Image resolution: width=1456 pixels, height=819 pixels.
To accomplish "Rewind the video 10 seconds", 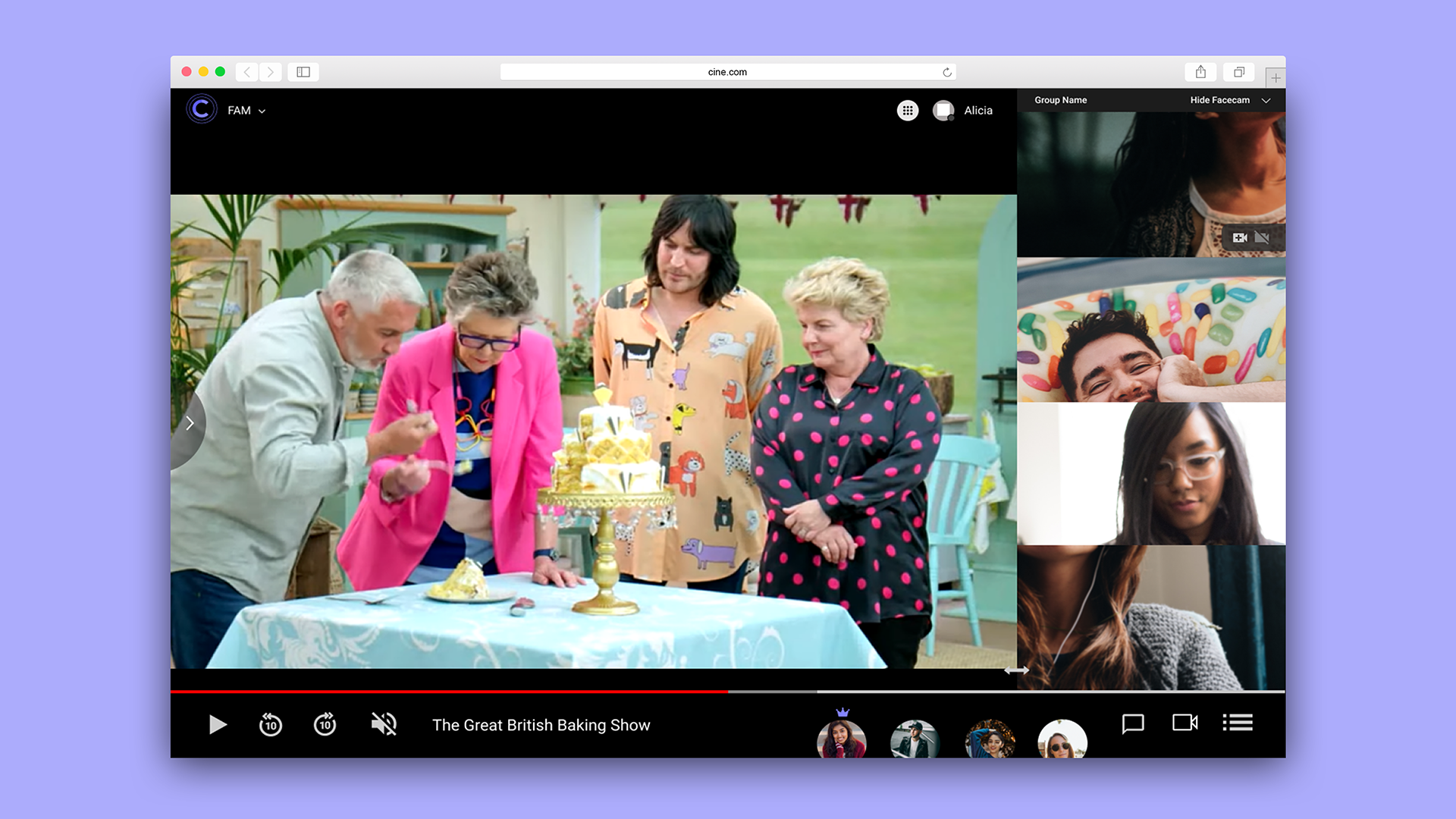I will tap(270, 724).
